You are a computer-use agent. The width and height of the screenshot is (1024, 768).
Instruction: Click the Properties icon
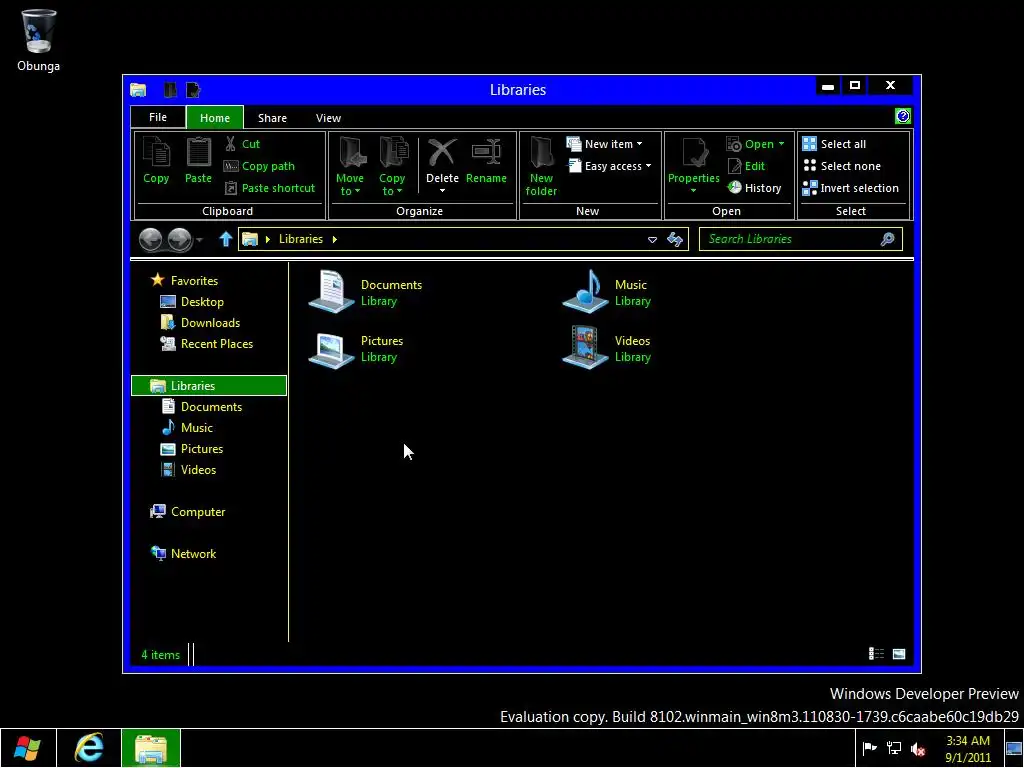point(694,154)
